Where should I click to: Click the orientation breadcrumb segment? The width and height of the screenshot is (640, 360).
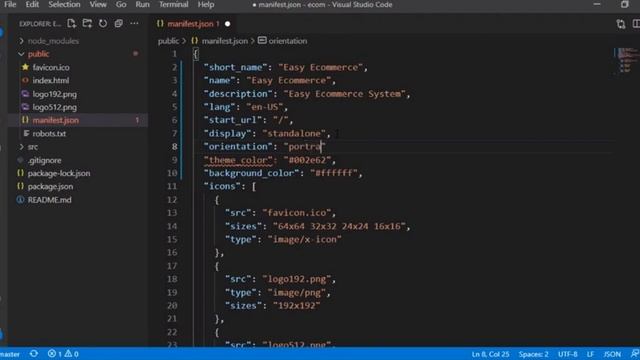(x=287, y=41)
